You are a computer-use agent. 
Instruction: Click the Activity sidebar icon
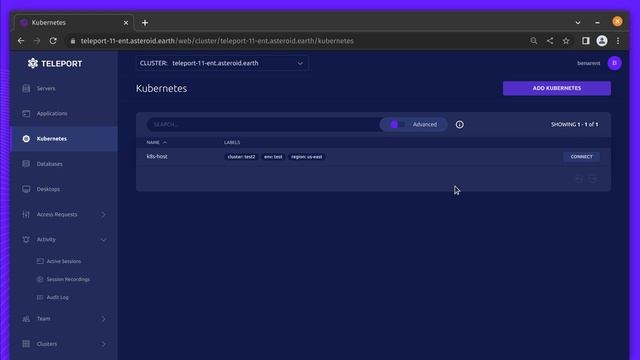(26, 240)
